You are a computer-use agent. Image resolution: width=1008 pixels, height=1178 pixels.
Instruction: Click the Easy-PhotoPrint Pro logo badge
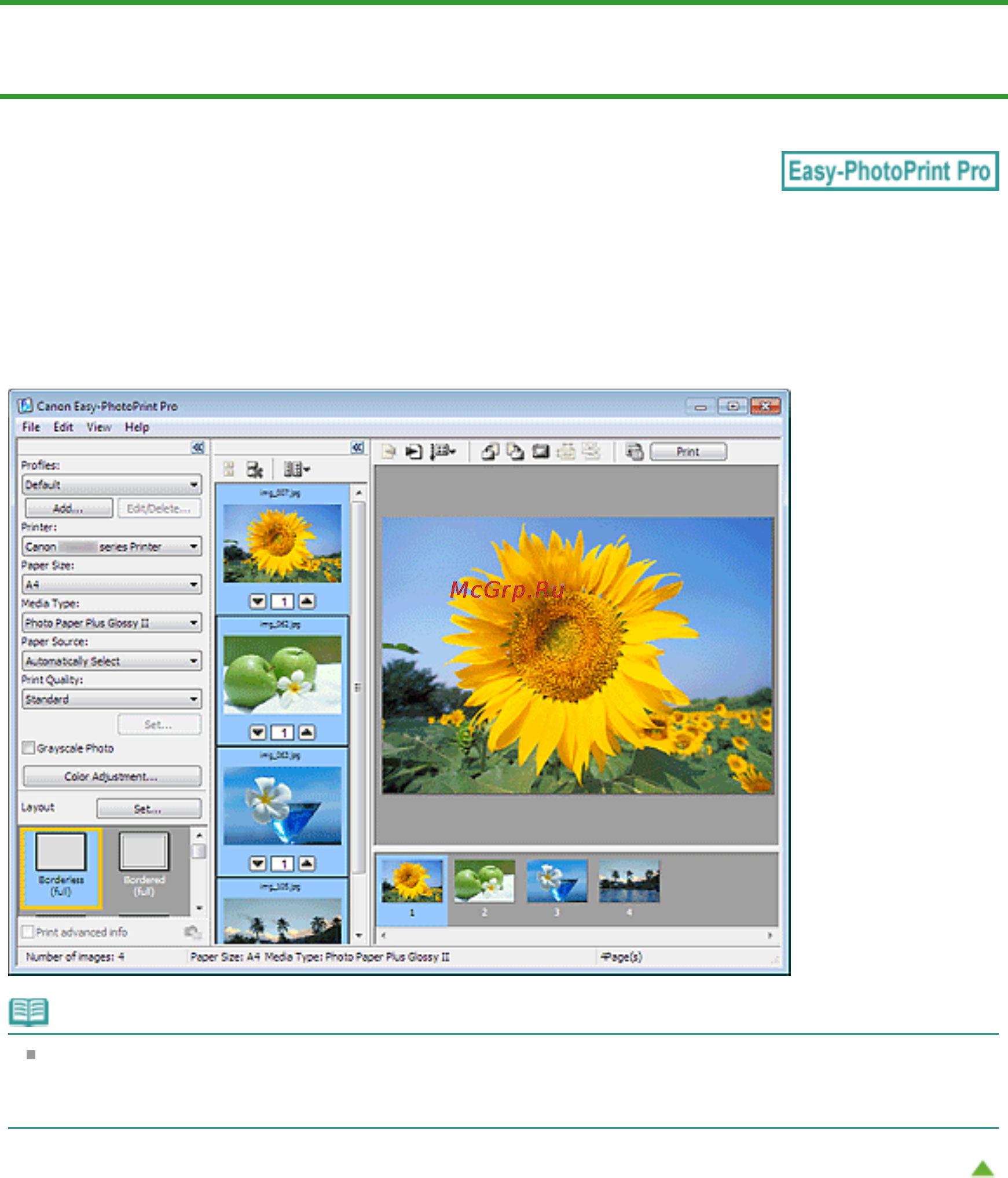pyautogui.click(x=890, y=171)
